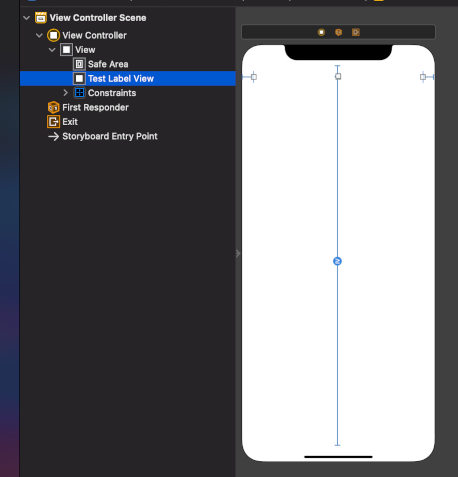
Task: Toggle the document outline with divider arrow
Action: [x=238, y=254]
